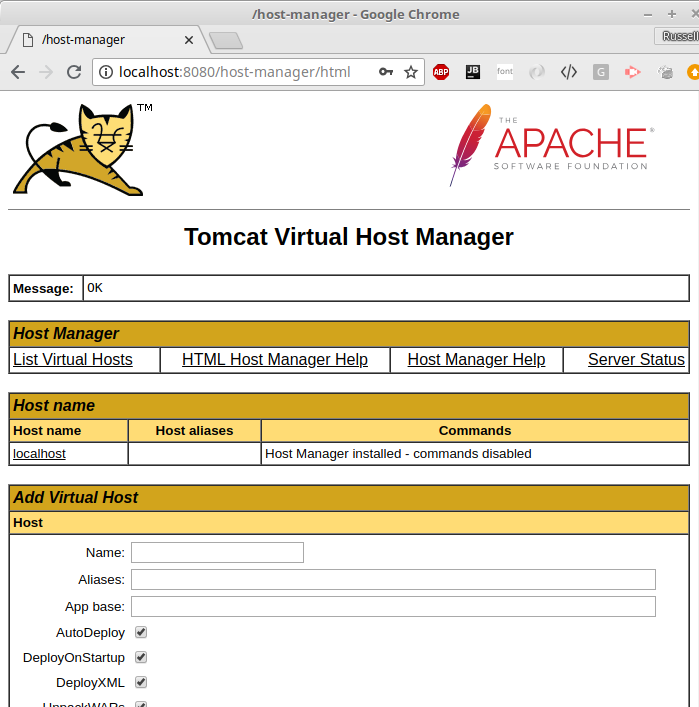
Task: Click the Apache Software Foundation logo
Action: 552,145
